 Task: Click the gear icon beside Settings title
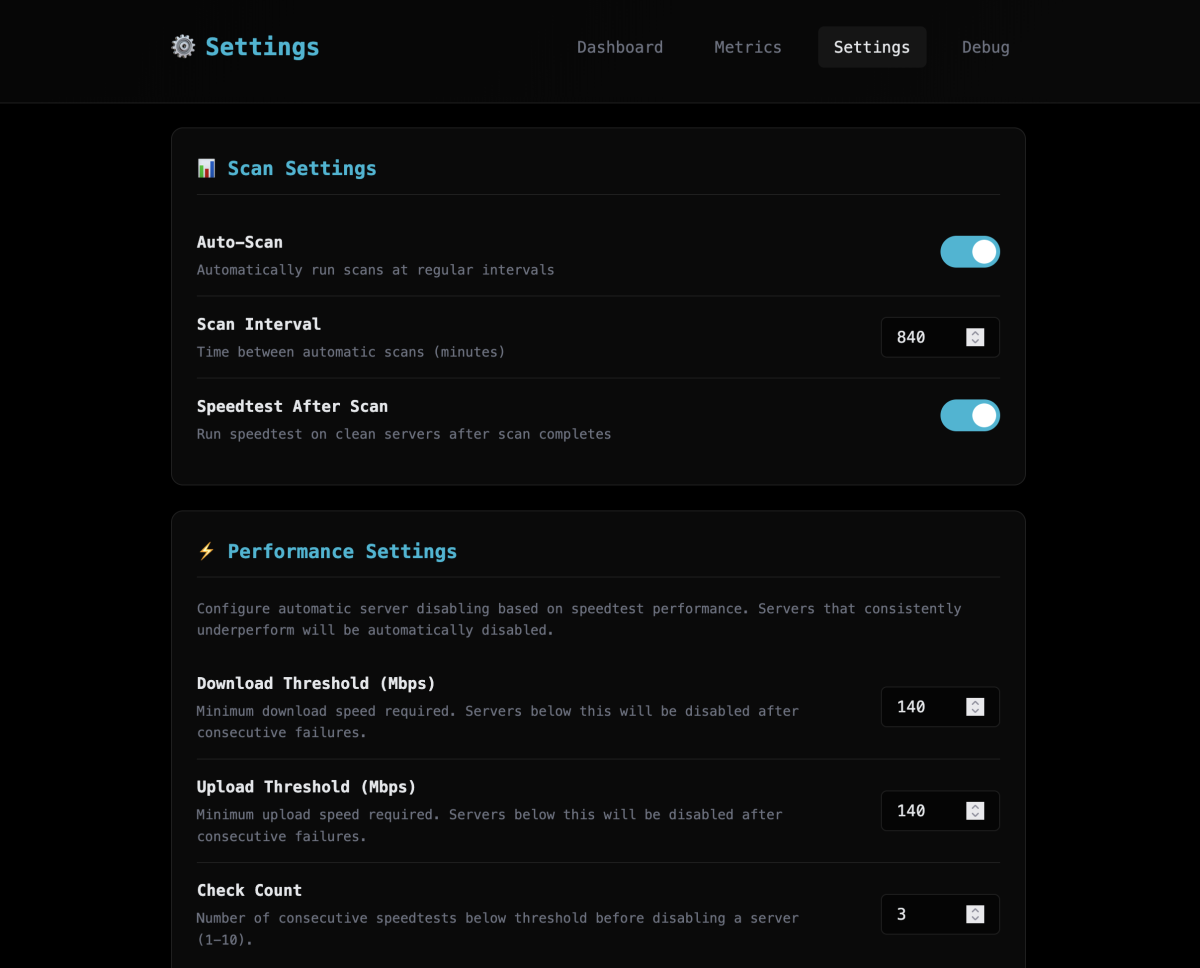(x=183, y=47)
